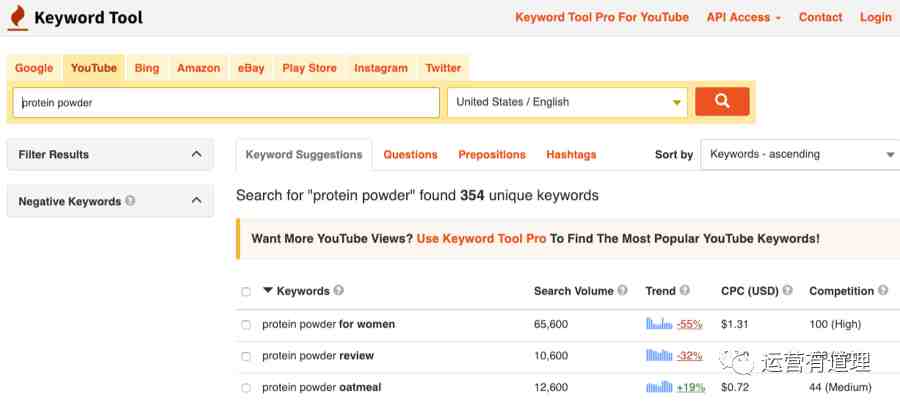The height and width of the screenshot is (402, 900).
Task: Click the Keyword Tool flame logo
Action: pyautogui.click(x=18, y=18)
